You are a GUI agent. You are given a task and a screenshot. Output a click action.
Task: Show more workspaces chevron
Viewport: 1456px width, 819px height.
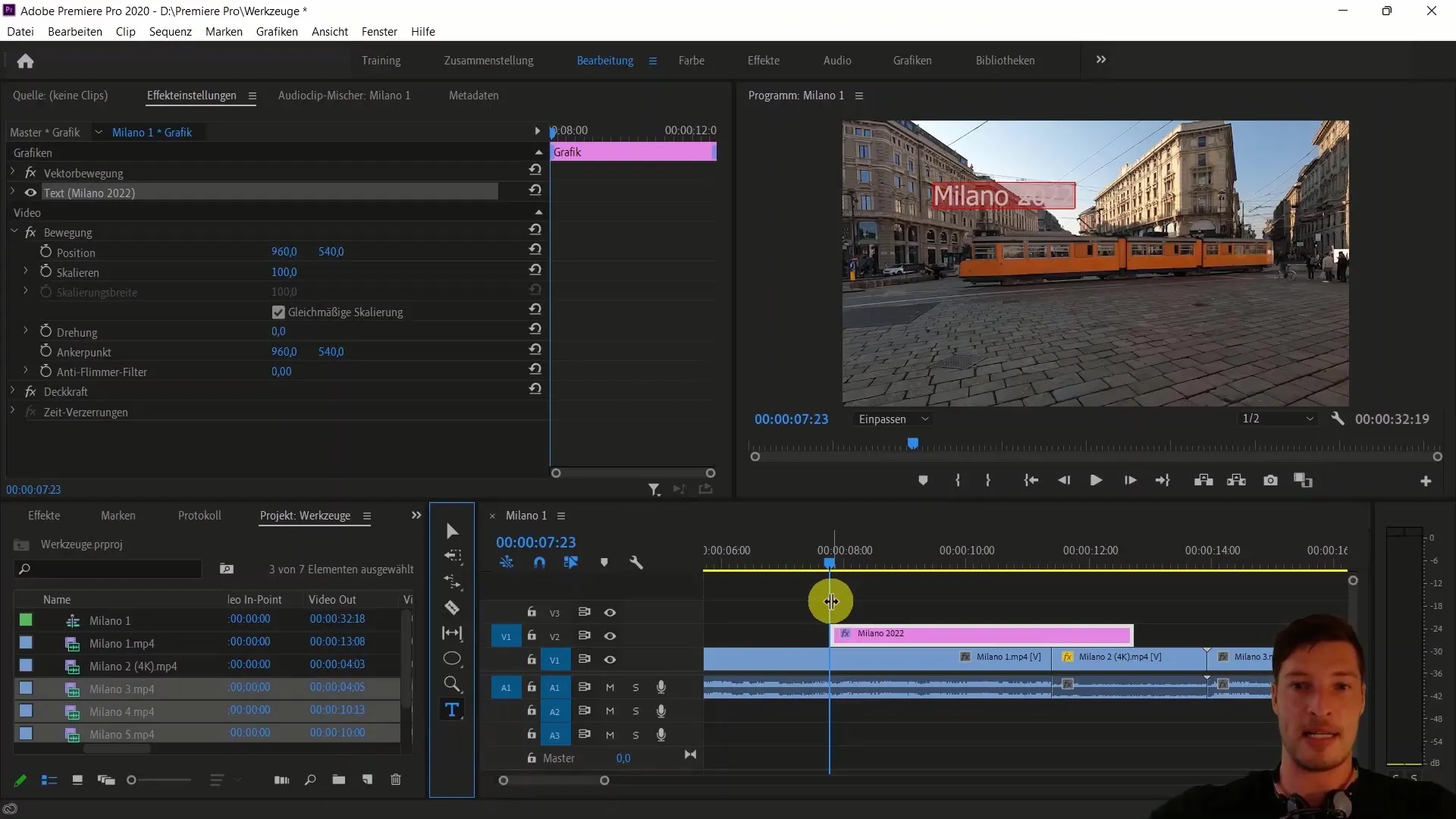point(1101,59)
